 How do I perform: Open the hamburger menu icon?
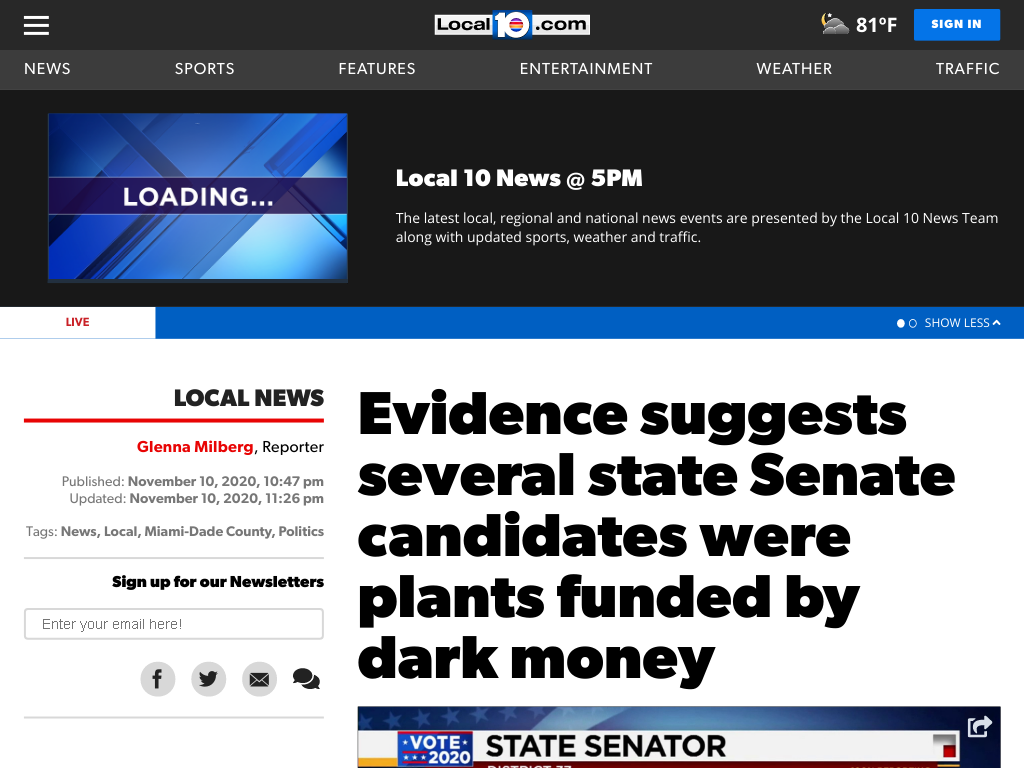point(37,25)
